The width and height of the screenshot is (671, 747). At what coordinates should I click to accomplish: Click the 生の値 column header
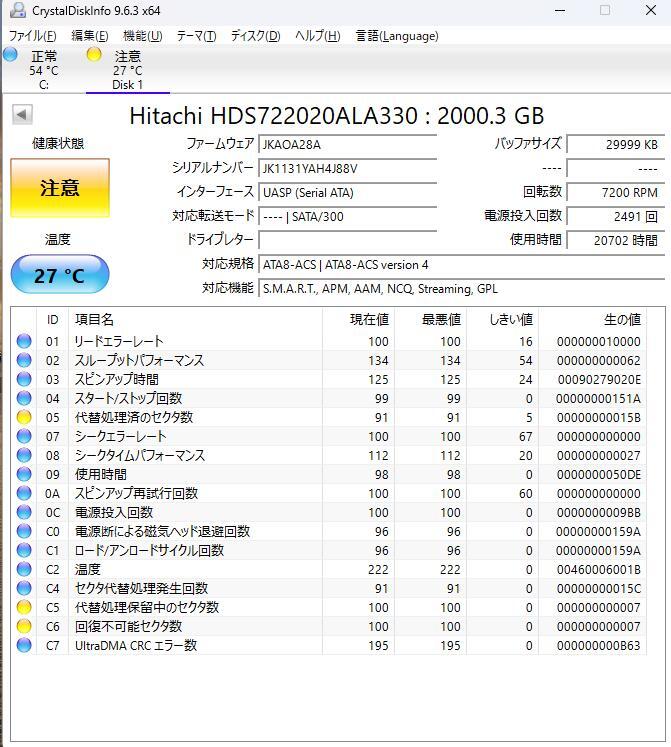coord(621,320)
